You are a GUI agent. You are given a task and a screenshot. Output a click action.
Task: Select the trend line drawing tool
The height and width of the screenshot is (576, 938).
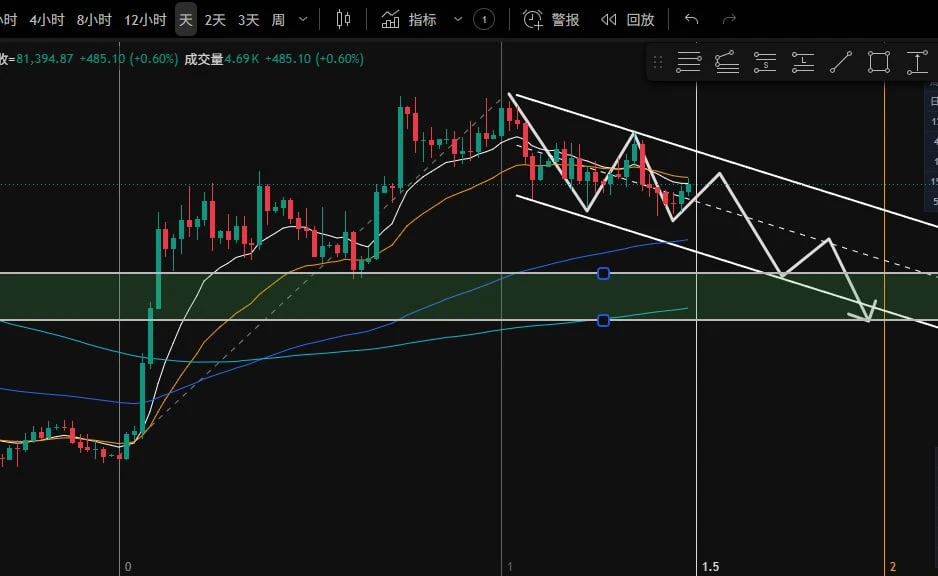840,62
